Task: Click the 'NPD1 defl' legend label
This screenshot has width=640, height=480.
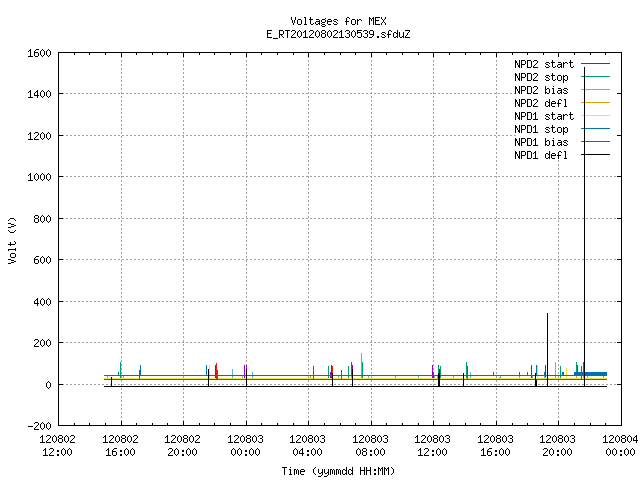Action: (541, 156)
